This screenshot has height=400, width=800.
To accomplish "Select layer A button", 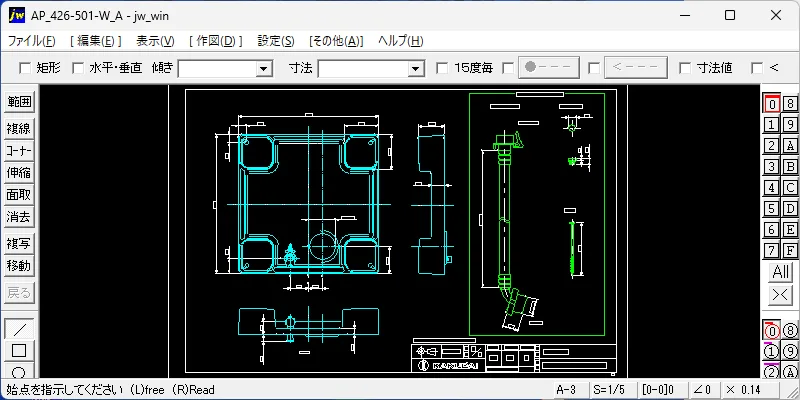I will 790,145.
